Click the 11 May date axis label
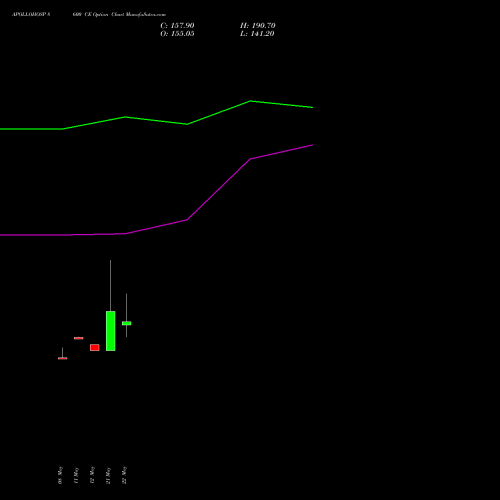Image resolution: width=500 pixels, height=500 pixels. pyautogui.click(x=76, y=475)
